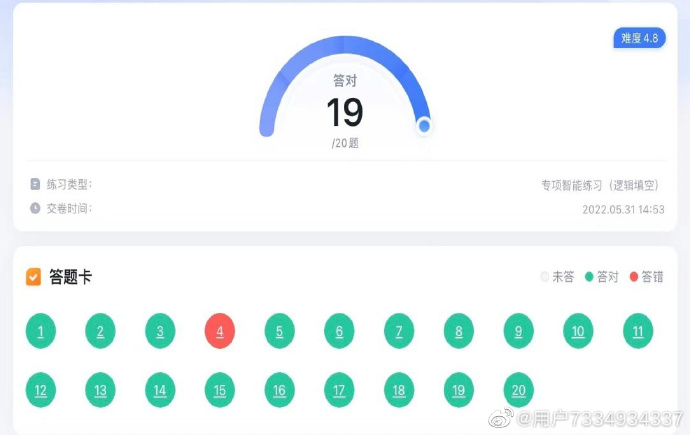The image size is (690, 435).
Task: Jump to question 16
Action: coord(279,390)
